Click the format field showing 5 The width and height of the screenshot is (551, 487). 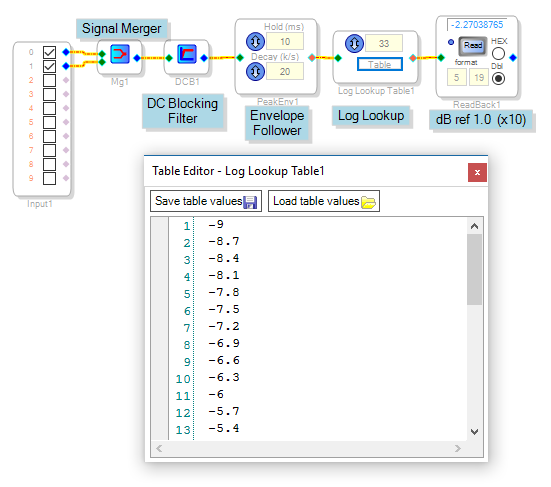[456, 77]
